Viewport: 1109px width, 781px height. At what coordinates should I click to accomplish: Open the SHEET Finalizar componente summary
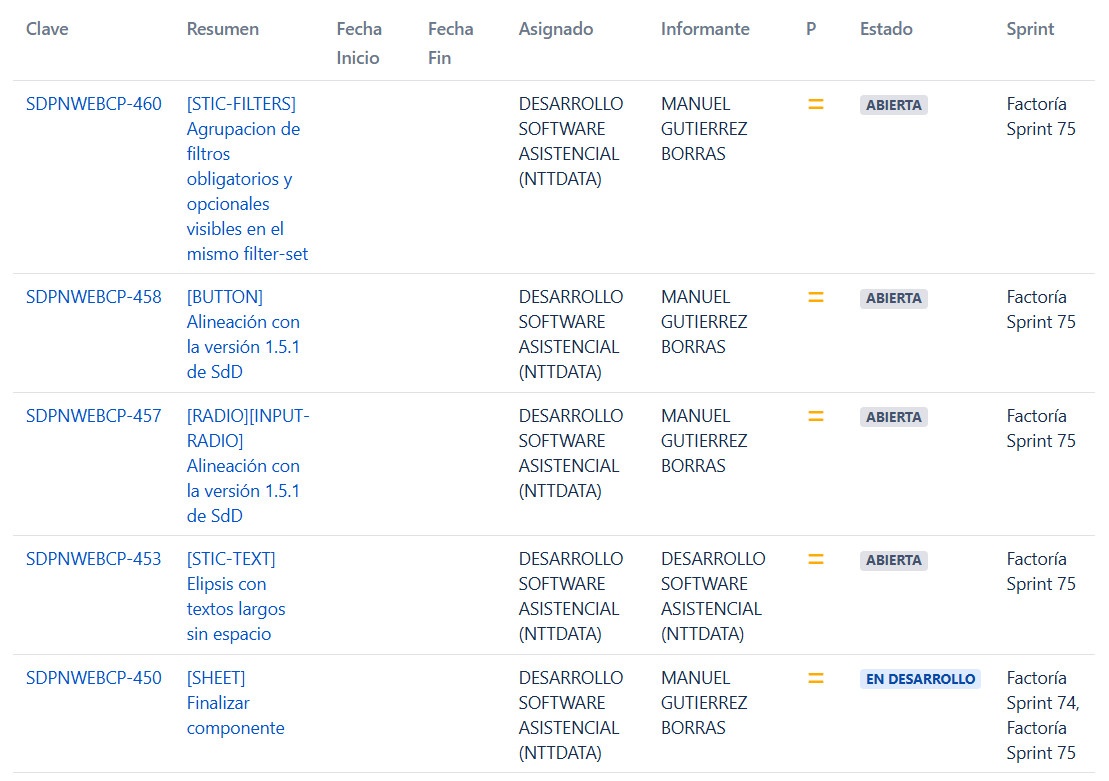point(236,703)
